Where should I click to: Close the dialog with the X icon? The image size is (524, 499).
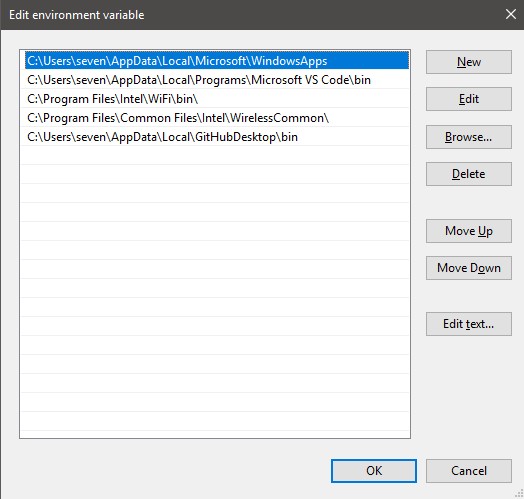511,14
